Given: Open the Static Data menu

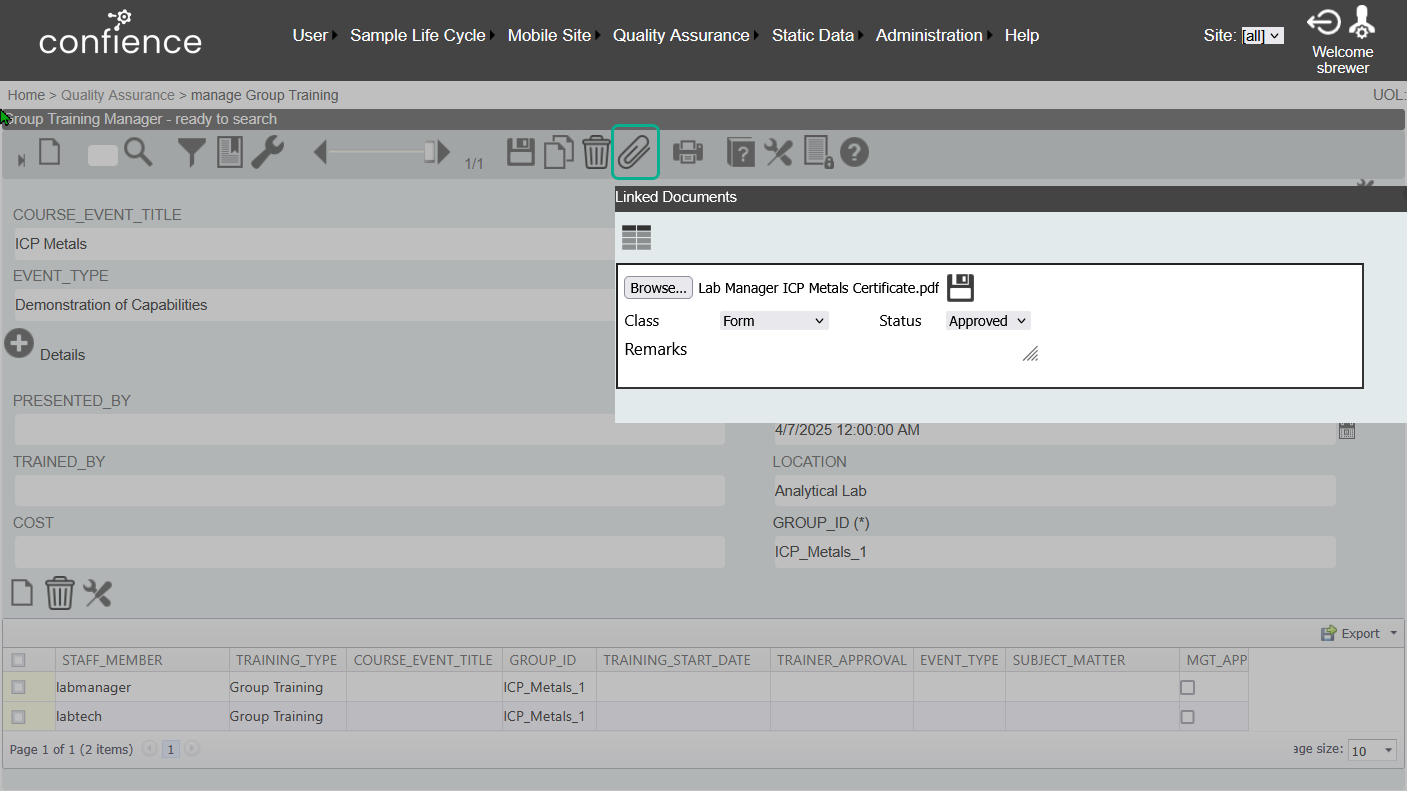Looking at the screenshot, I should [813, 35].
